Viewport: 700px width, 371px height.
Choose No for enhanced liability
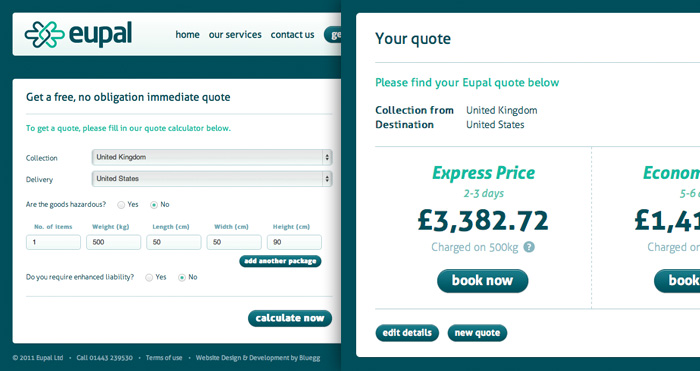[182, 277]
